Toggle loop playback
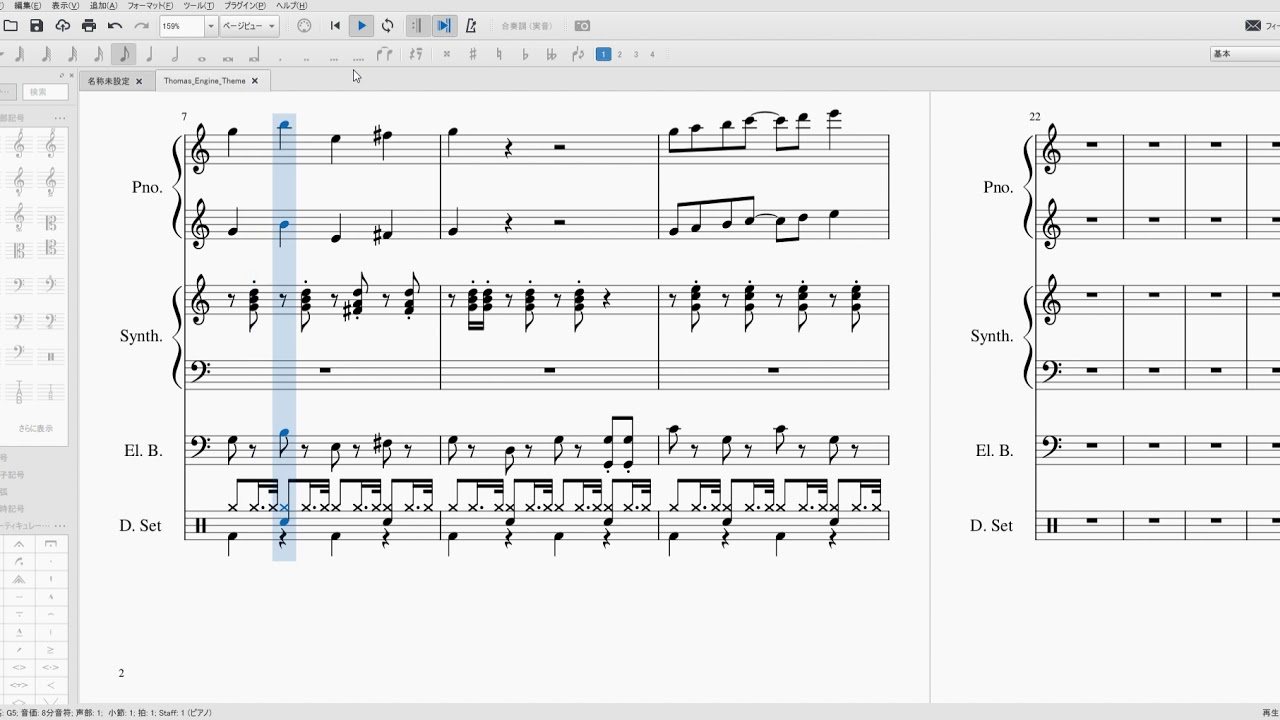The image size is (1280, 720). click(387, 25)
